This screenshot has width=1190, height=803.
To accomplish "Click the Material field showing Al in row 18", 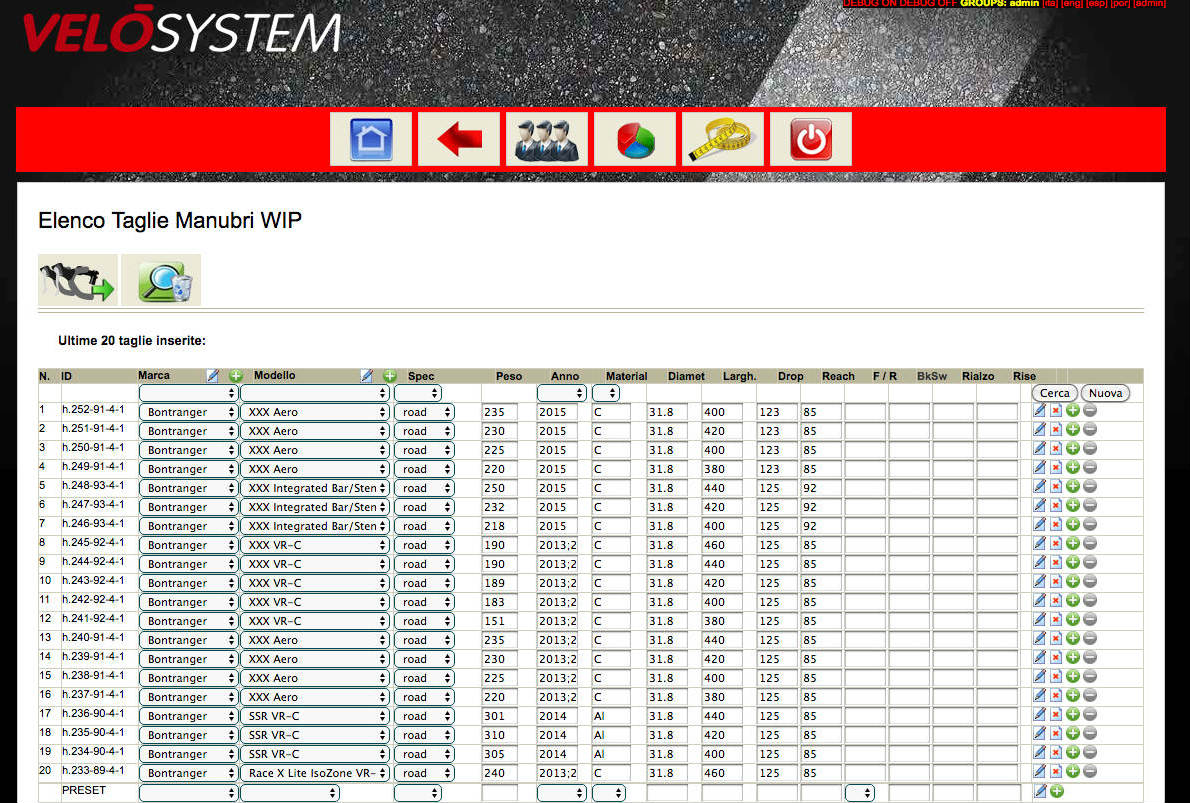I will (611, 735).
